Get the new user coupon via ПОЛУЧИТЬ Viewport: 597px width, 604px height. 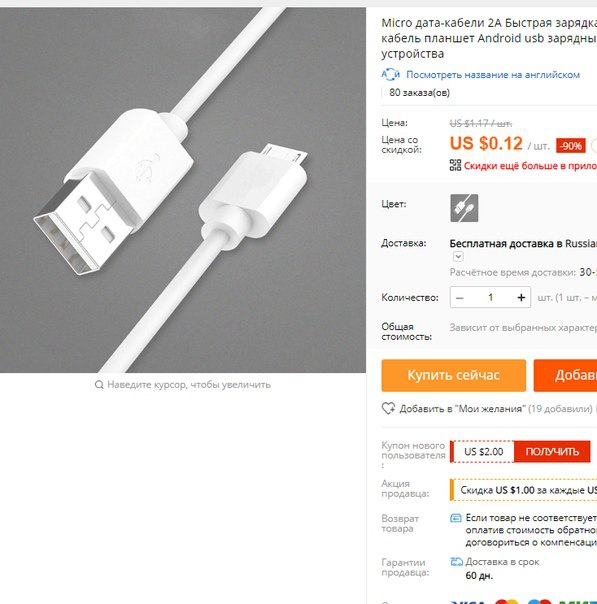click(x=552, y=451)
